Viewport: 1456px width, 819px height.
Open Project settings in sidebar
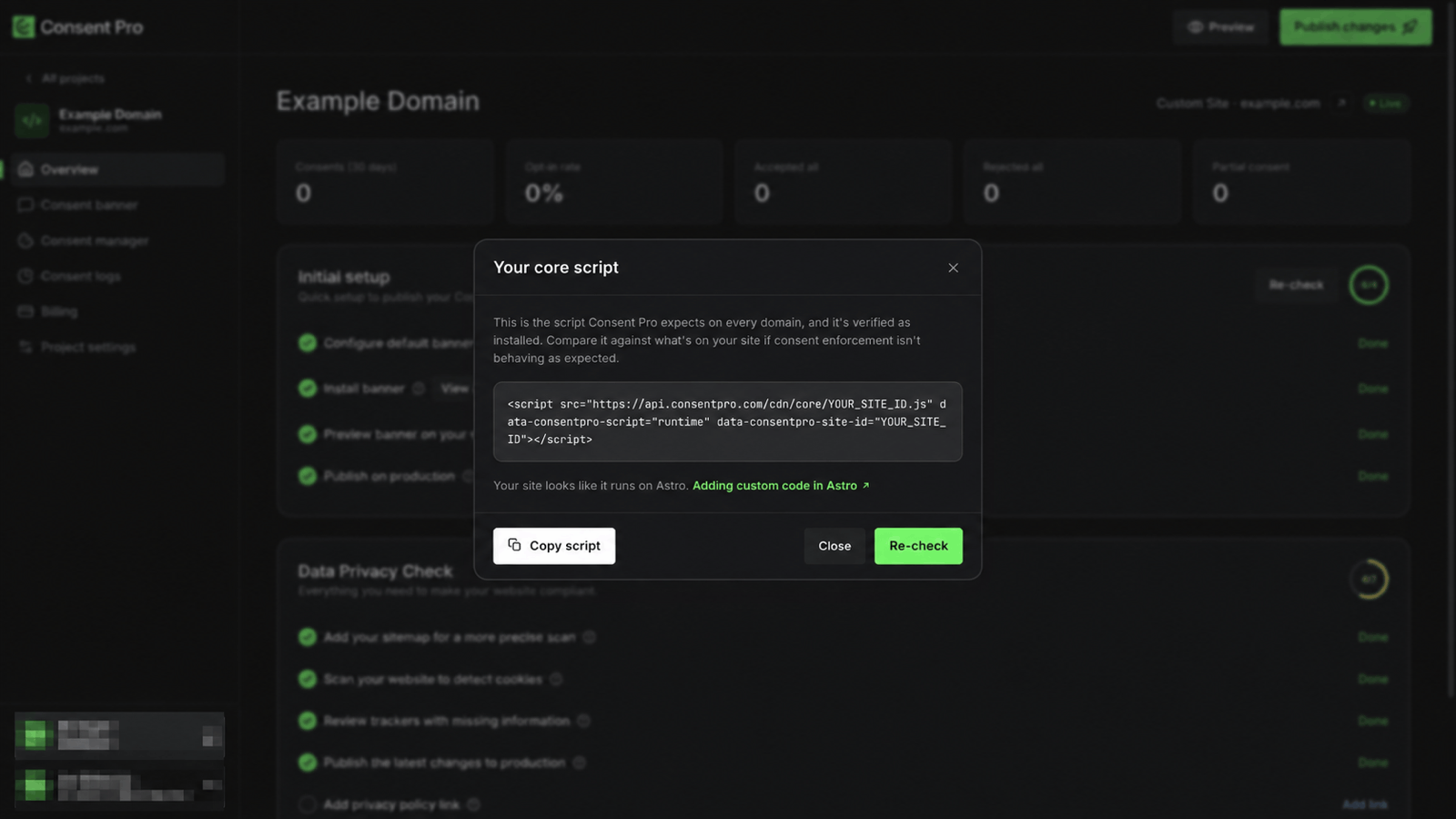coord(119,347)
